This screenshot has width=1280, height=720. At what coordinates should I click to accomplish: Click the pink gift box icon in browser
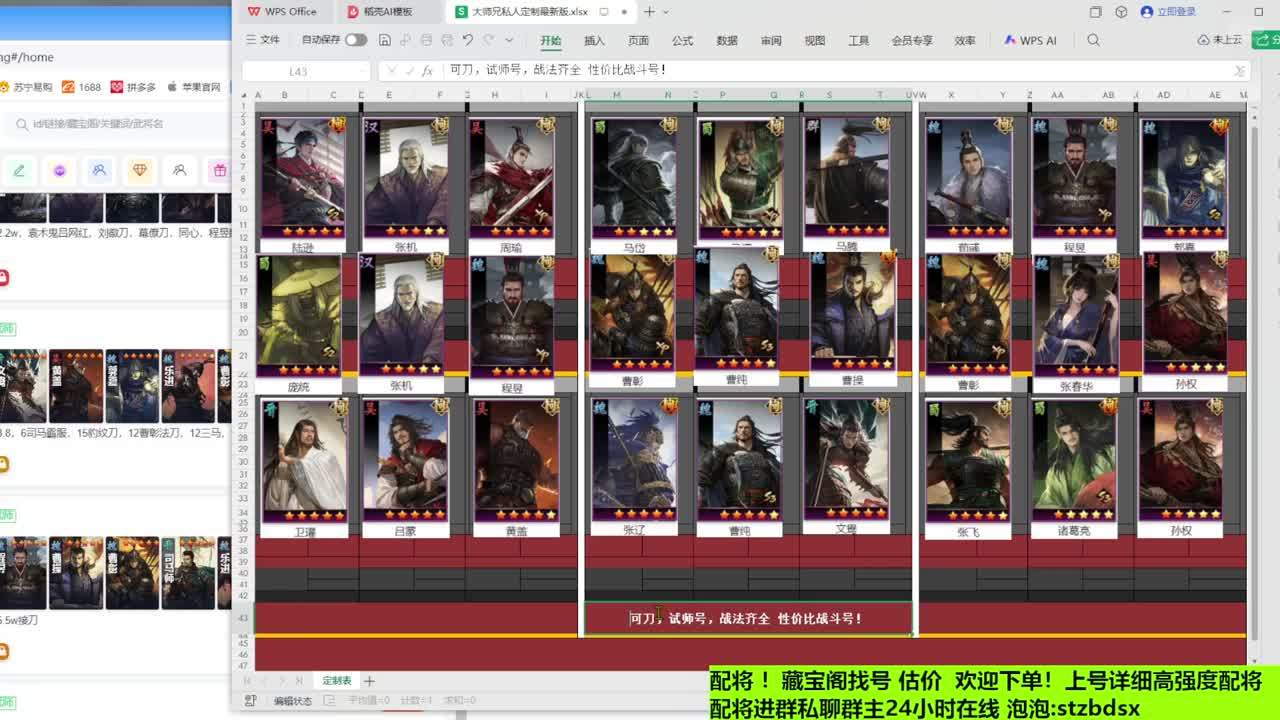[219, 171]
